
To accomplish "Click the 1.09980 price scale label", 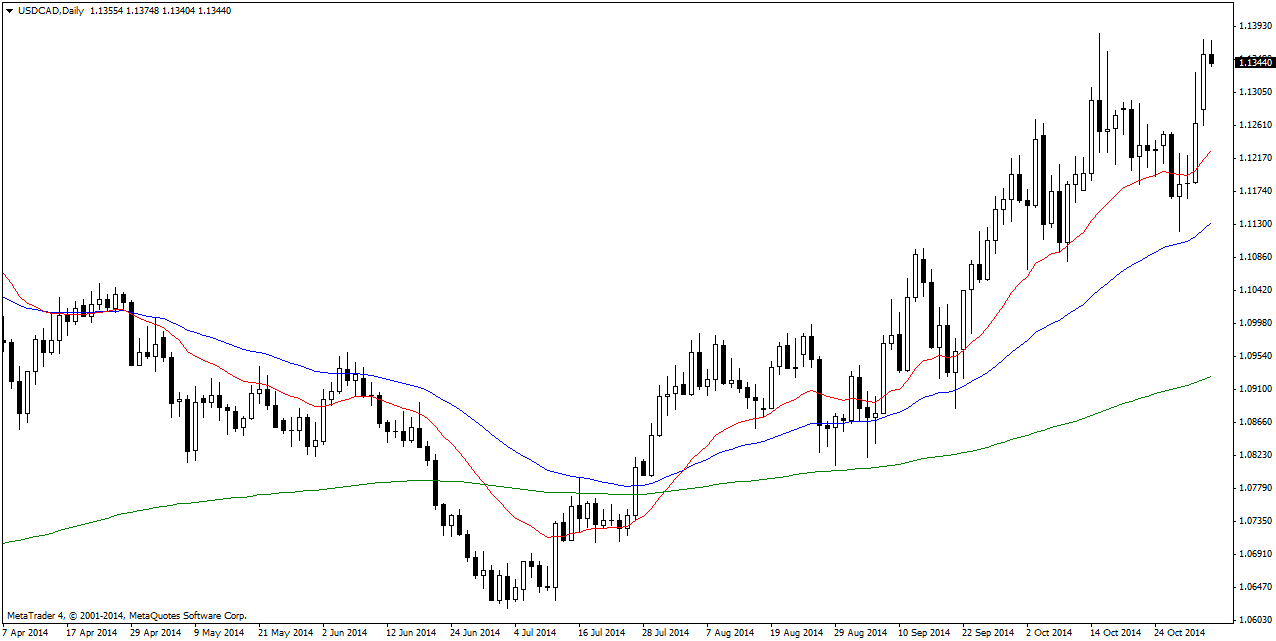I will 1254,323.
